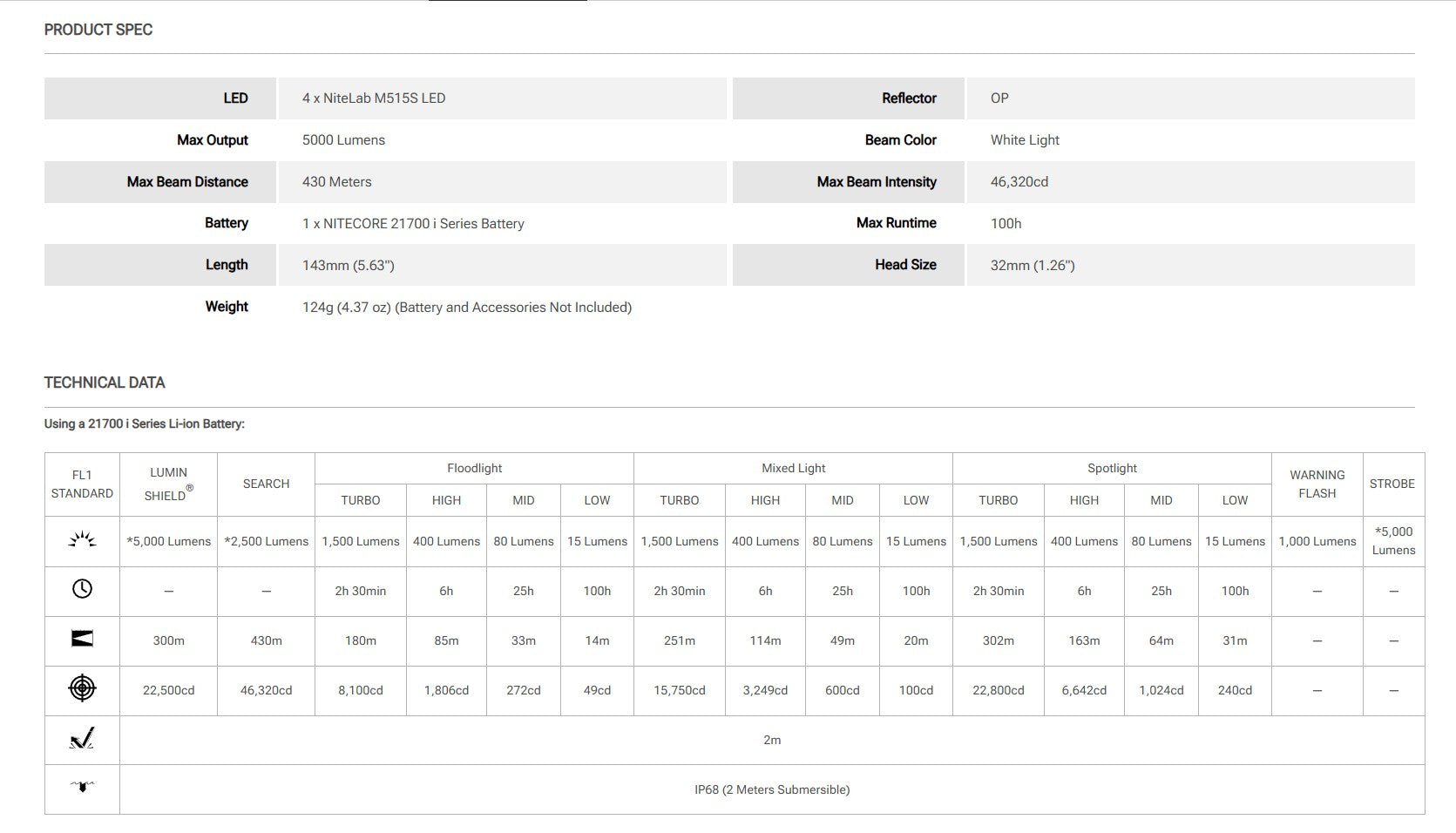Click the "1,024cd" spotlight mid cell
Viewport: 1456px width, 833px height.
(1161, 690)
